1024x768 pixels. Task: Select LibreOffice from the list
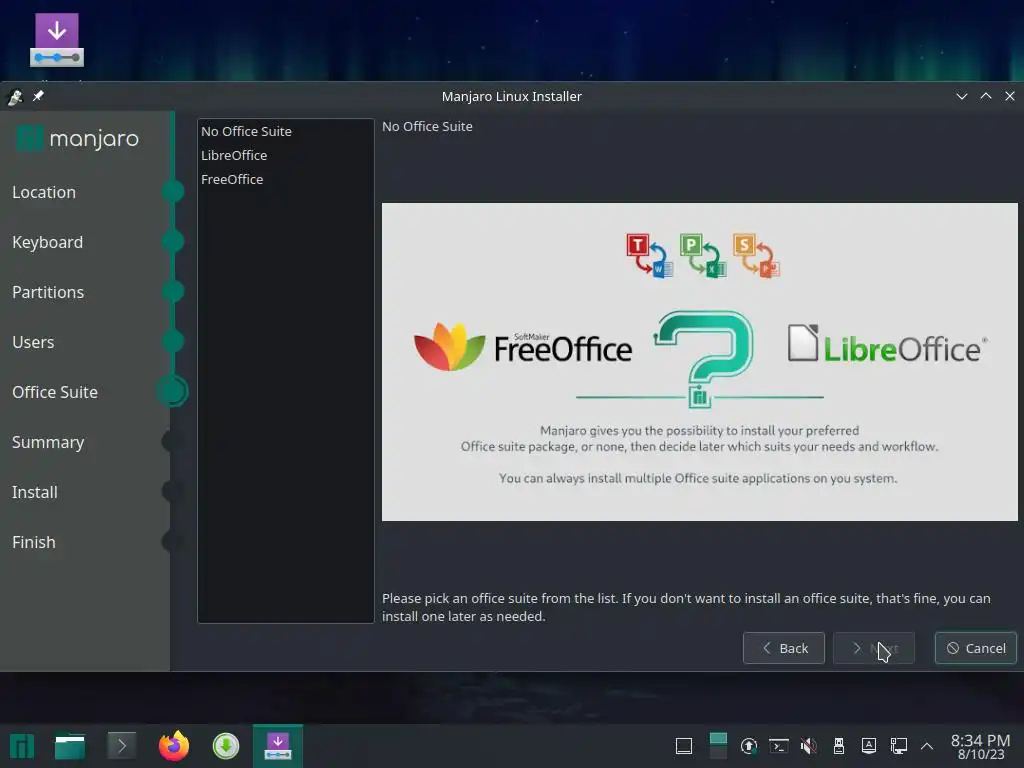point(285,155)
